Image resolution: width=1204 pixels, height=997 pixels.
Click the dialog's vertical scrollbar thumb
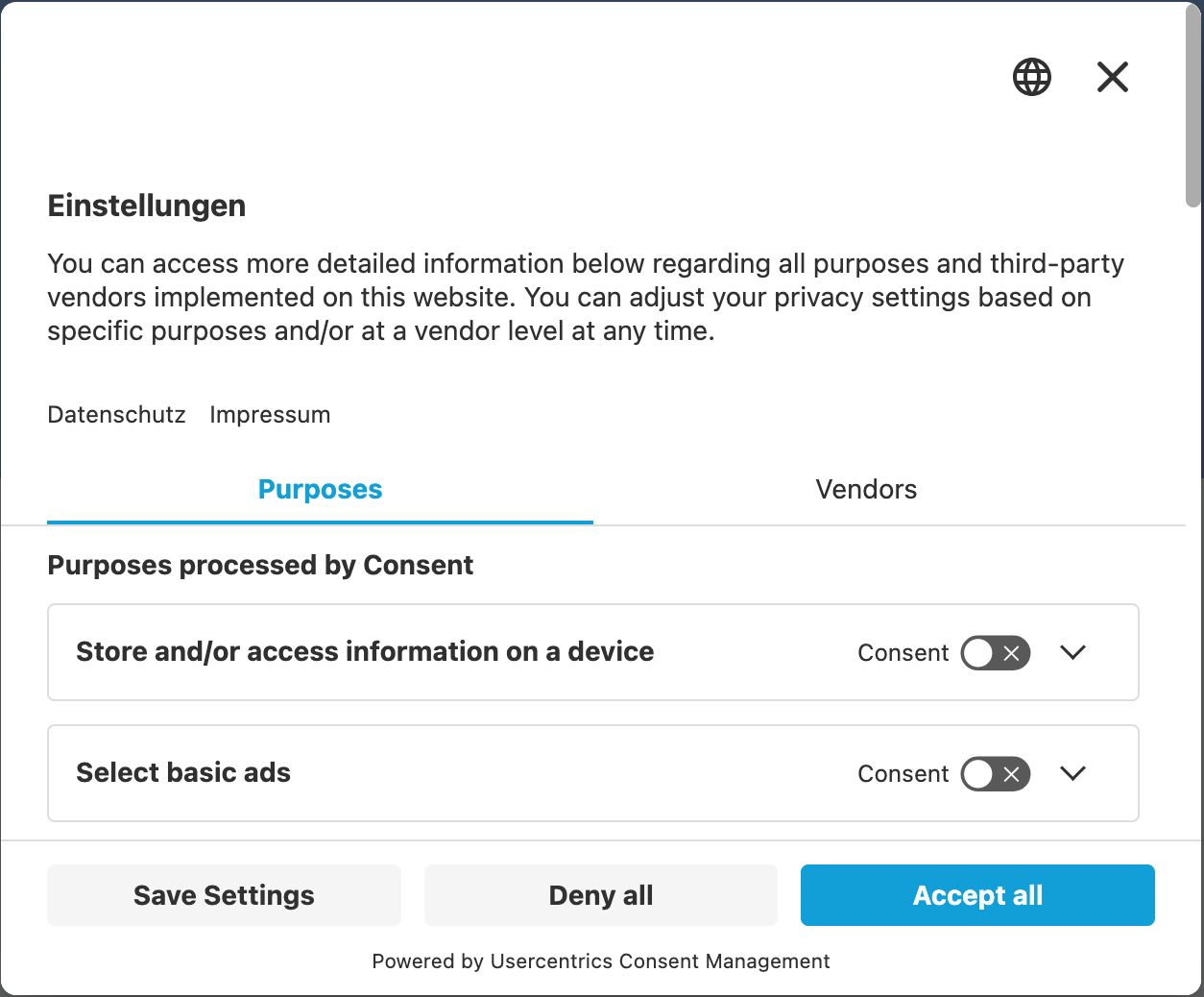click(1193, 106)
